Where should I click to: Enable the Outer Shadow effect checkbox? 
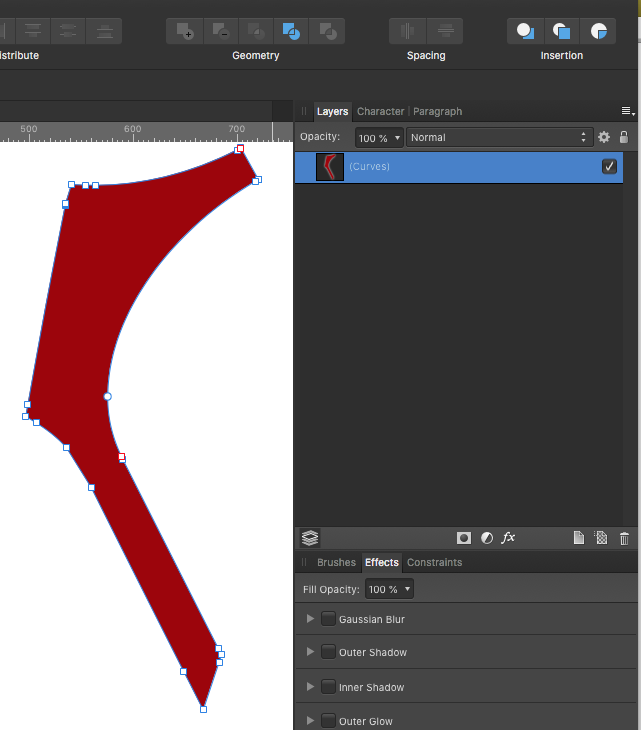click(x=328, y=652)
